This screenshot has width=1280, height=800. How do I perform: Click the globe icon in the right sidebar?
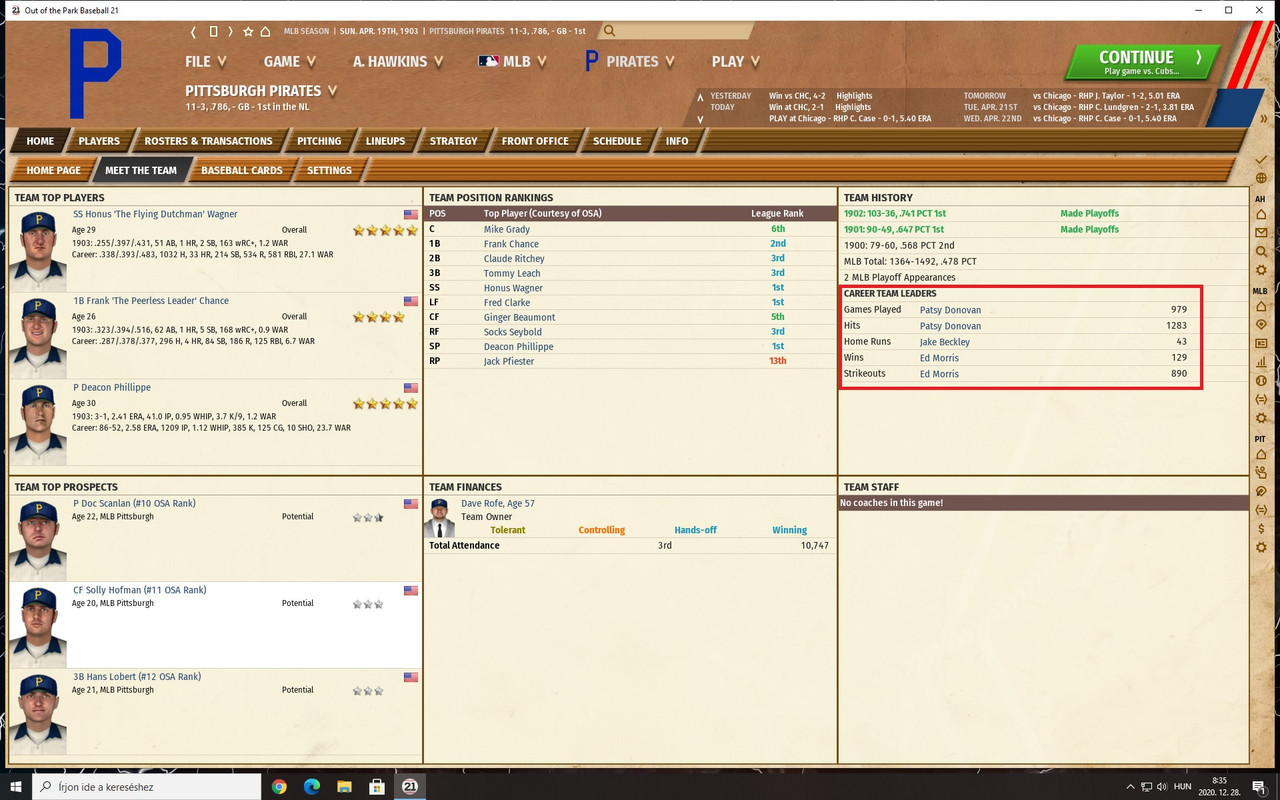1261,179
